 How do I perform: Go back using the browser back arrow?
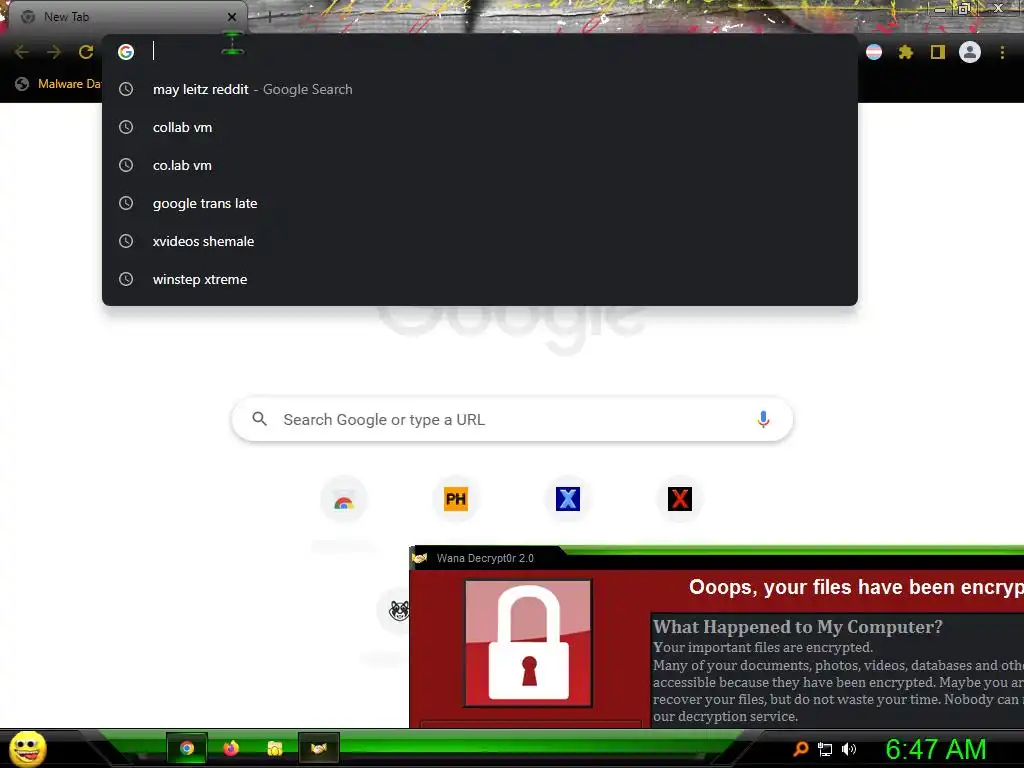22,52
